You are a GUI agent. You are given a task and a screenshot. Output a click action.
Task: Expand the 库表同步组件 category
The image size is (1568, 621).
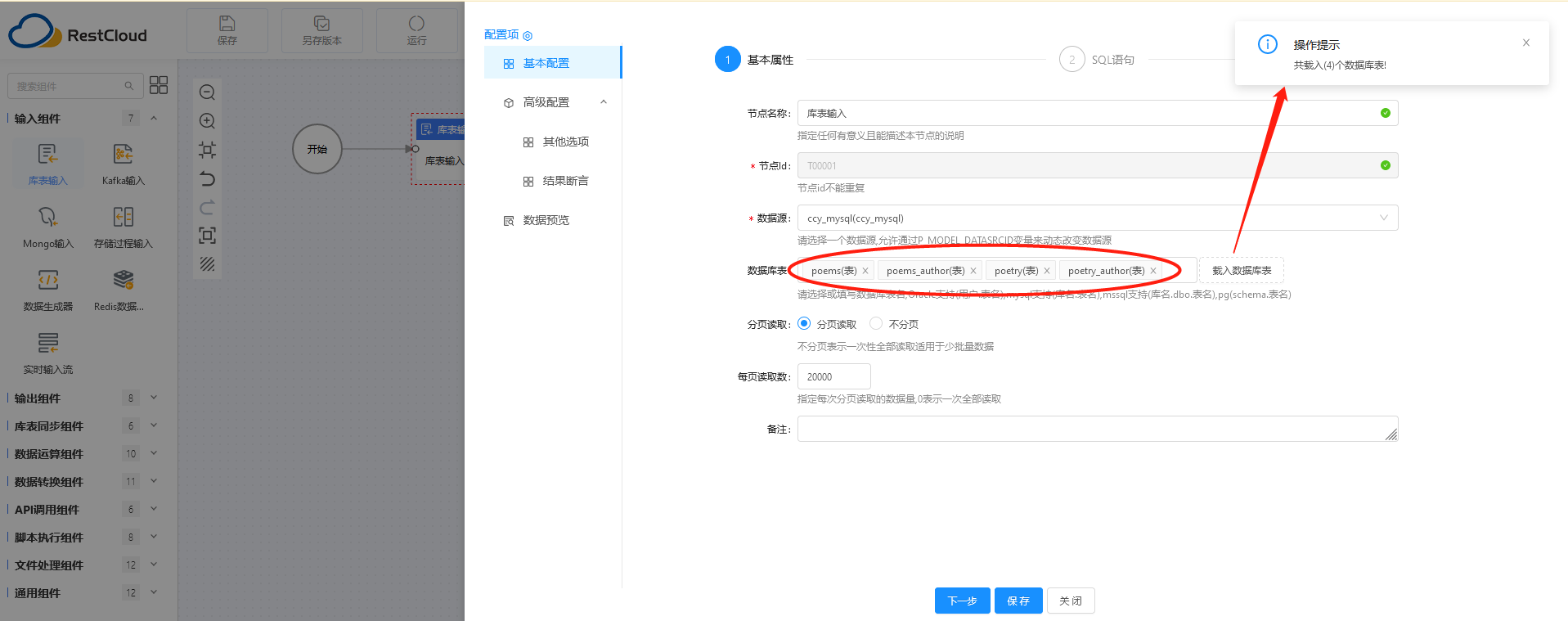[x=153, y=425]
